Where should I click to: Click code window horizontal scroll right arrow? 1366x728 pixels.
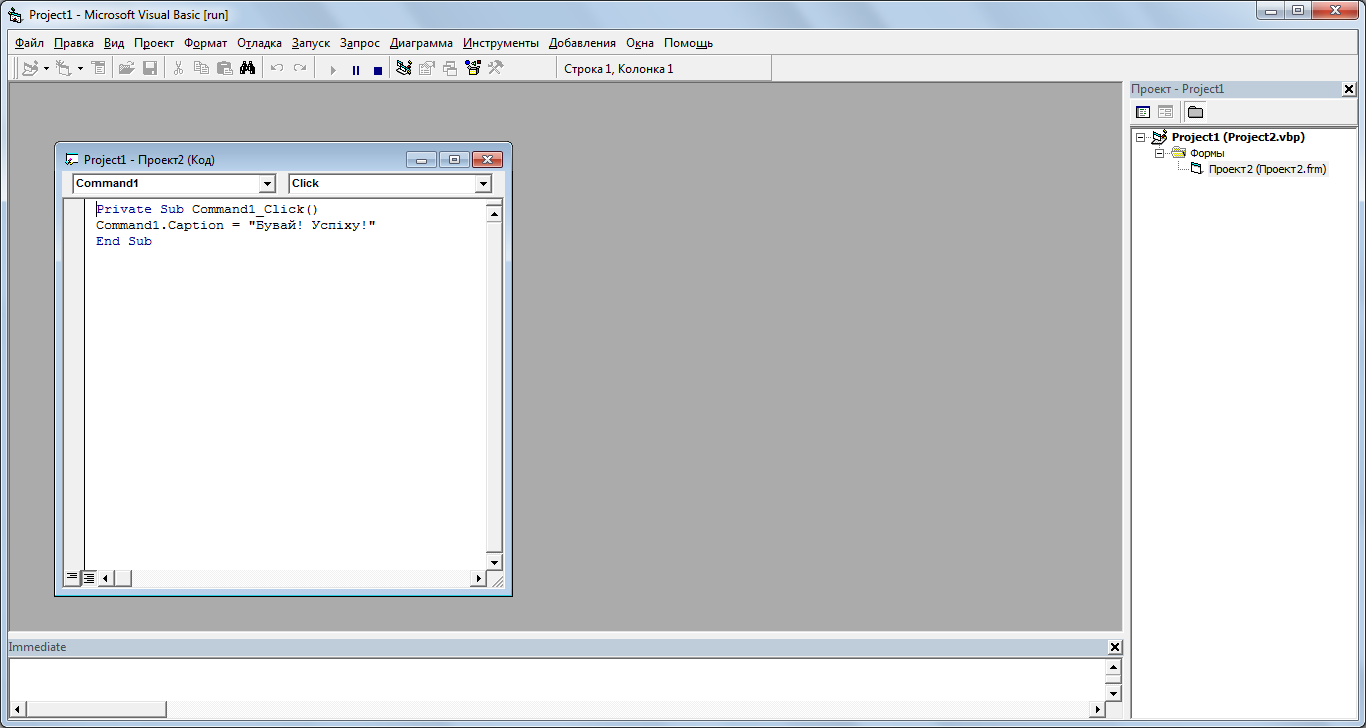[478, 578]
